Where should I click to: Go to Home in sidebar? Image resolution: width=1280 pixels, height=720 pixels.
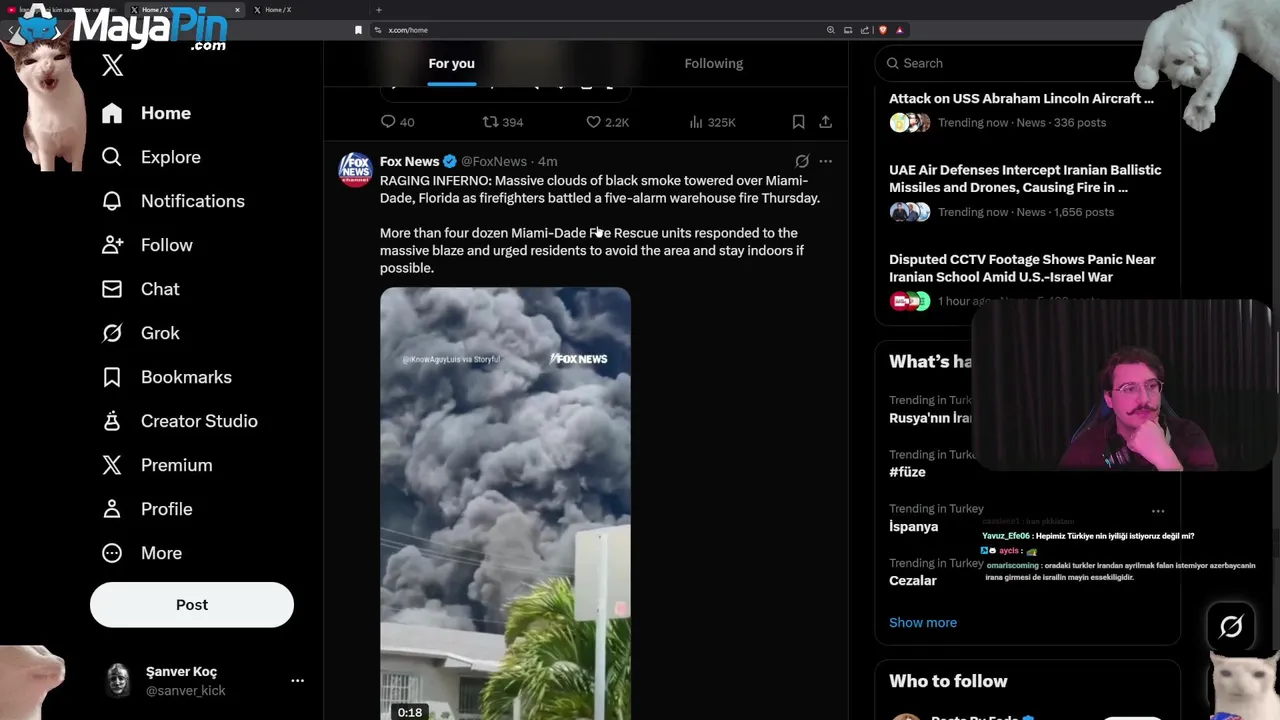tap(146, 113)
